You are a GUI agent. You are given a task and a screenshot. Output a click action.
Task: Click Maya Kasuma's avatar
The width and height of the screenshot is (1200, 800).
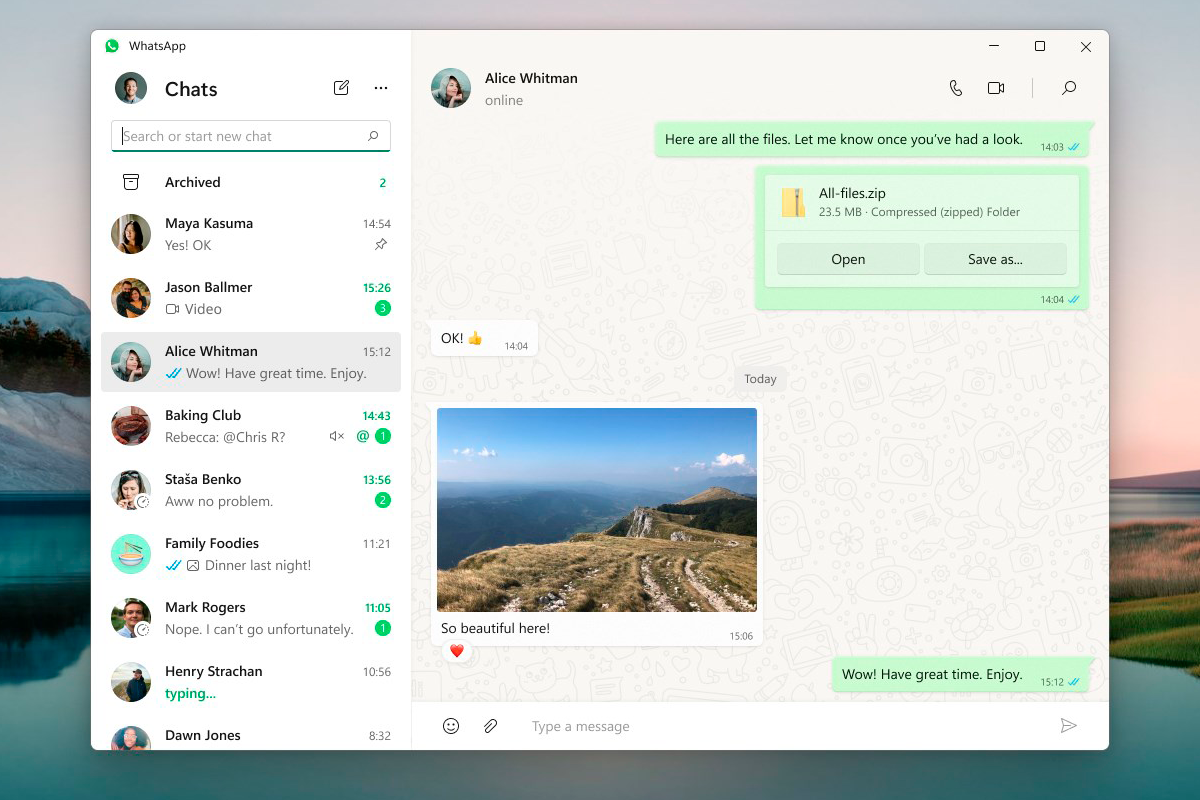(131, 234)
